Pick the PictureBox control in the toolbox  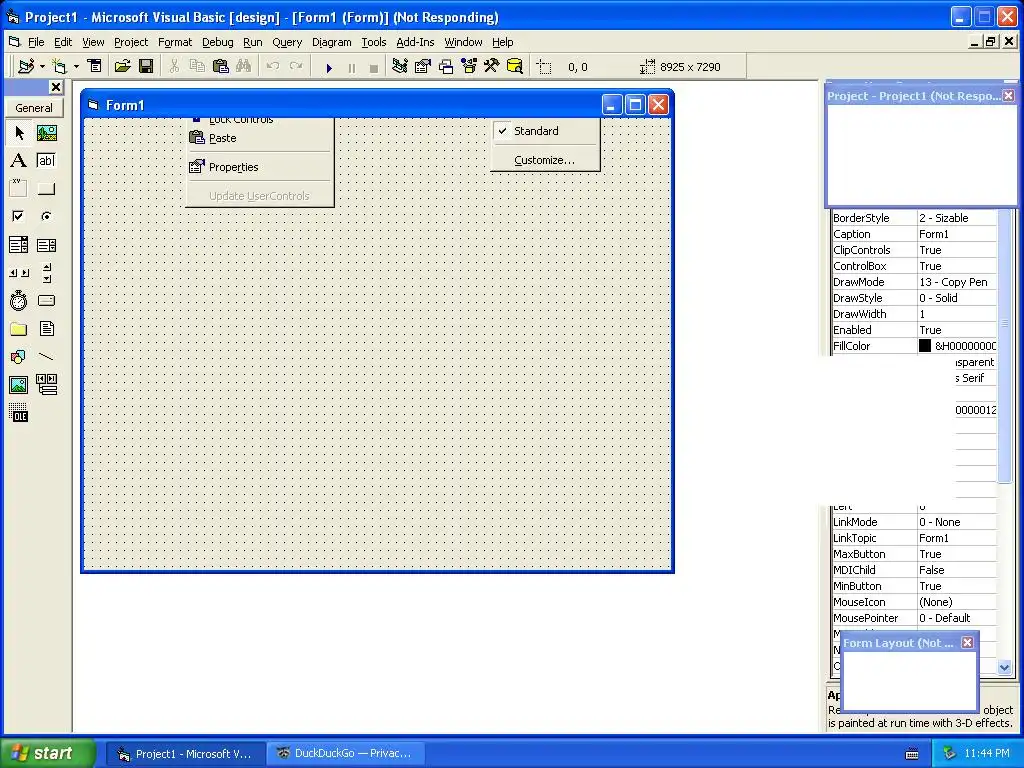point(46,133)
